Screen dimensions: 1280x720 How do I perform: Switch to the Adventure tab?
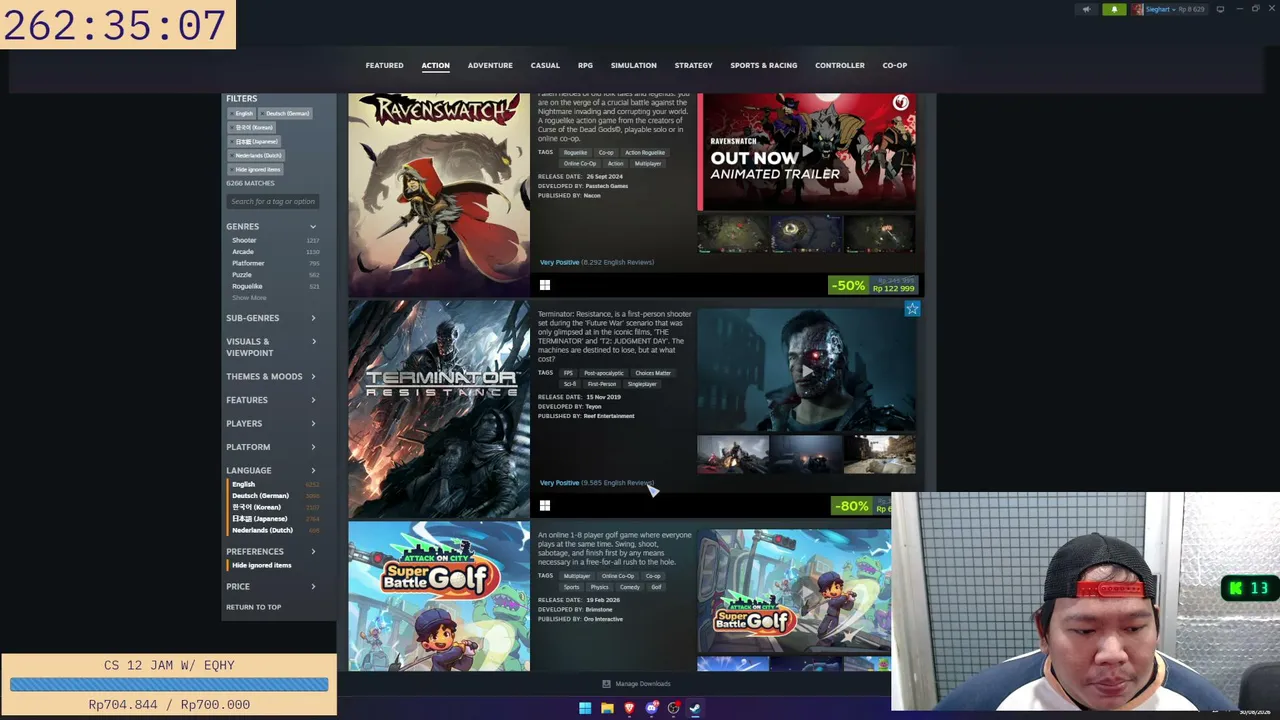pos(490,66)
